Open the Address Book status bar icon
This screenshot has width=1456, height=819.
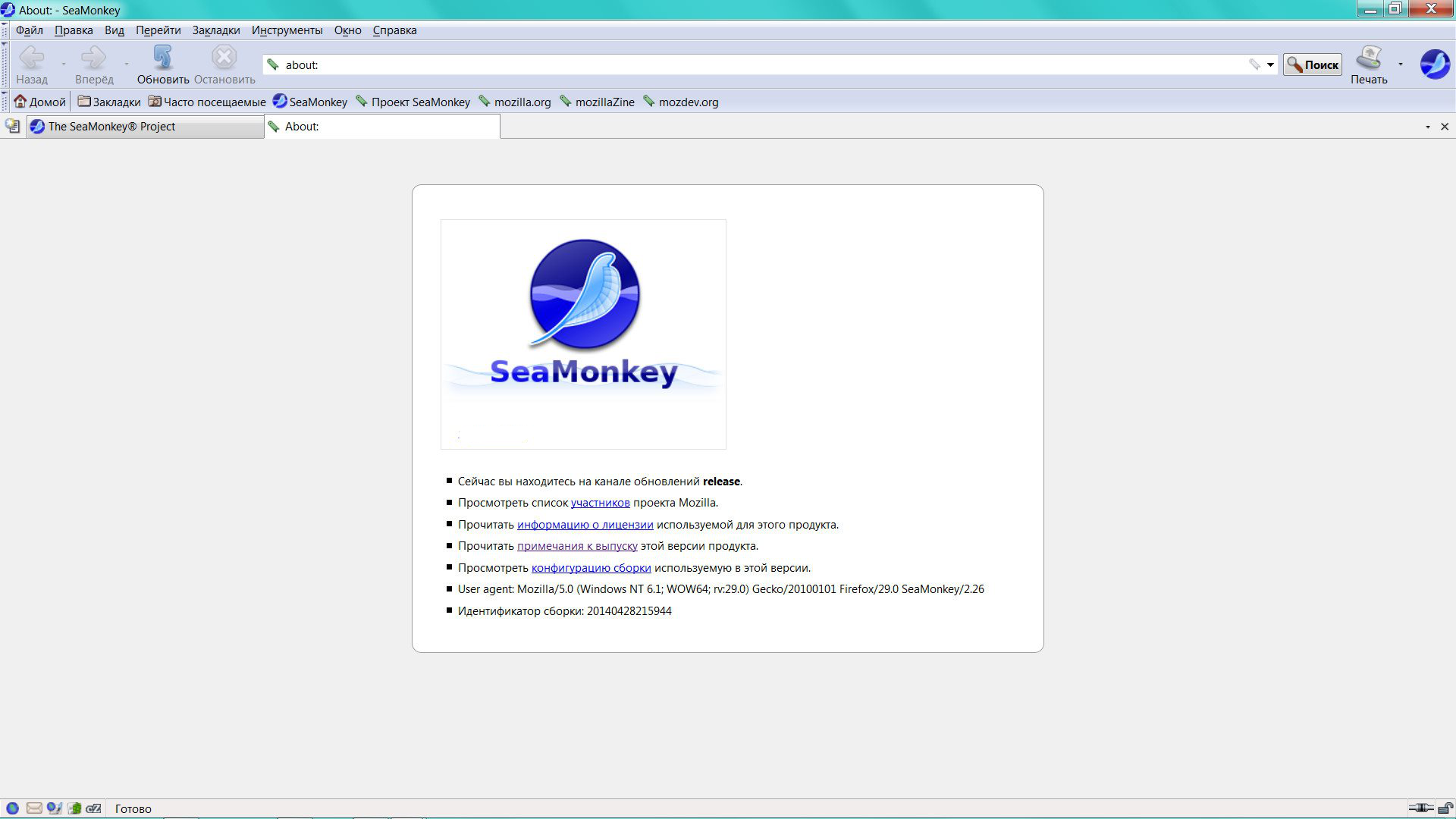click(x=74, y=808)
